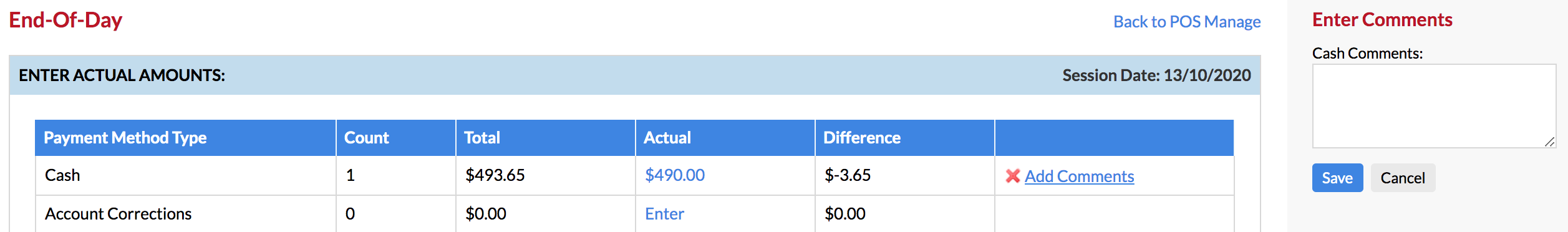Click the $-3.65 difference value
This screenshot has width=1568, height=232.
pyautogui.click(x=848, y=175)
